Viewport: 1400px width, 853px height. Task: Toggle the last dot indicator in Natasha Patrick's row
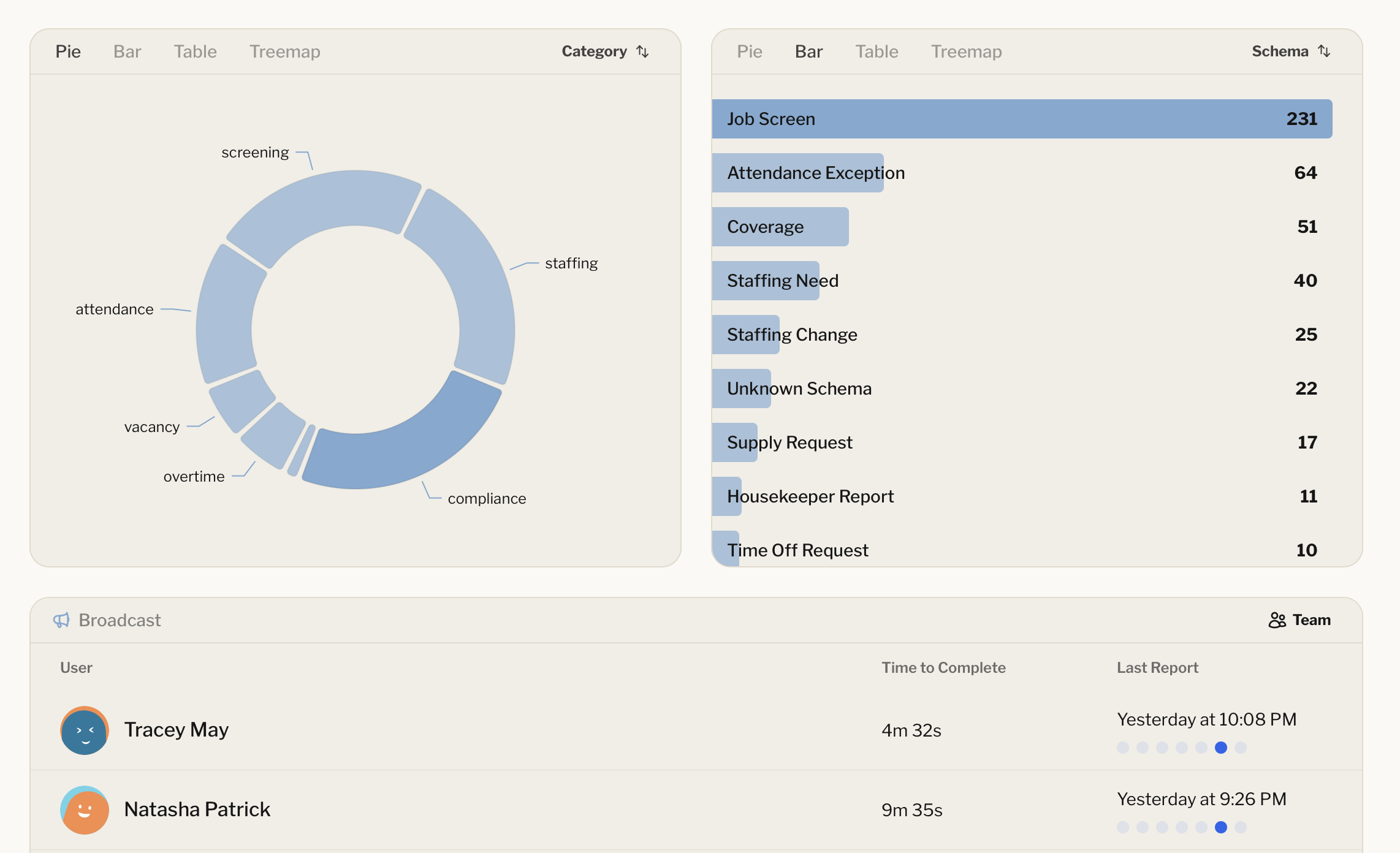pyautogui.click(x=1241, y=827)
